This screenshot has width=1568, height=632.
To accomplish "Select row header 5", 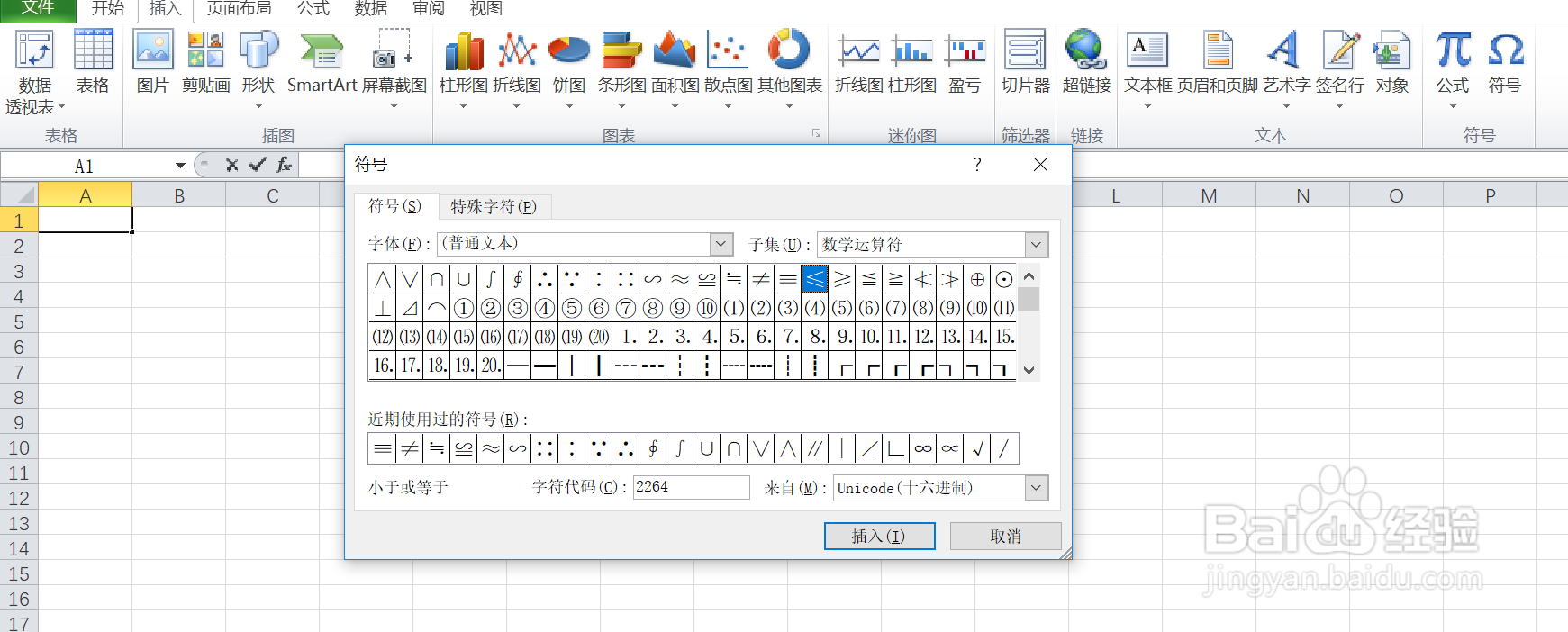I will [19, 321].
